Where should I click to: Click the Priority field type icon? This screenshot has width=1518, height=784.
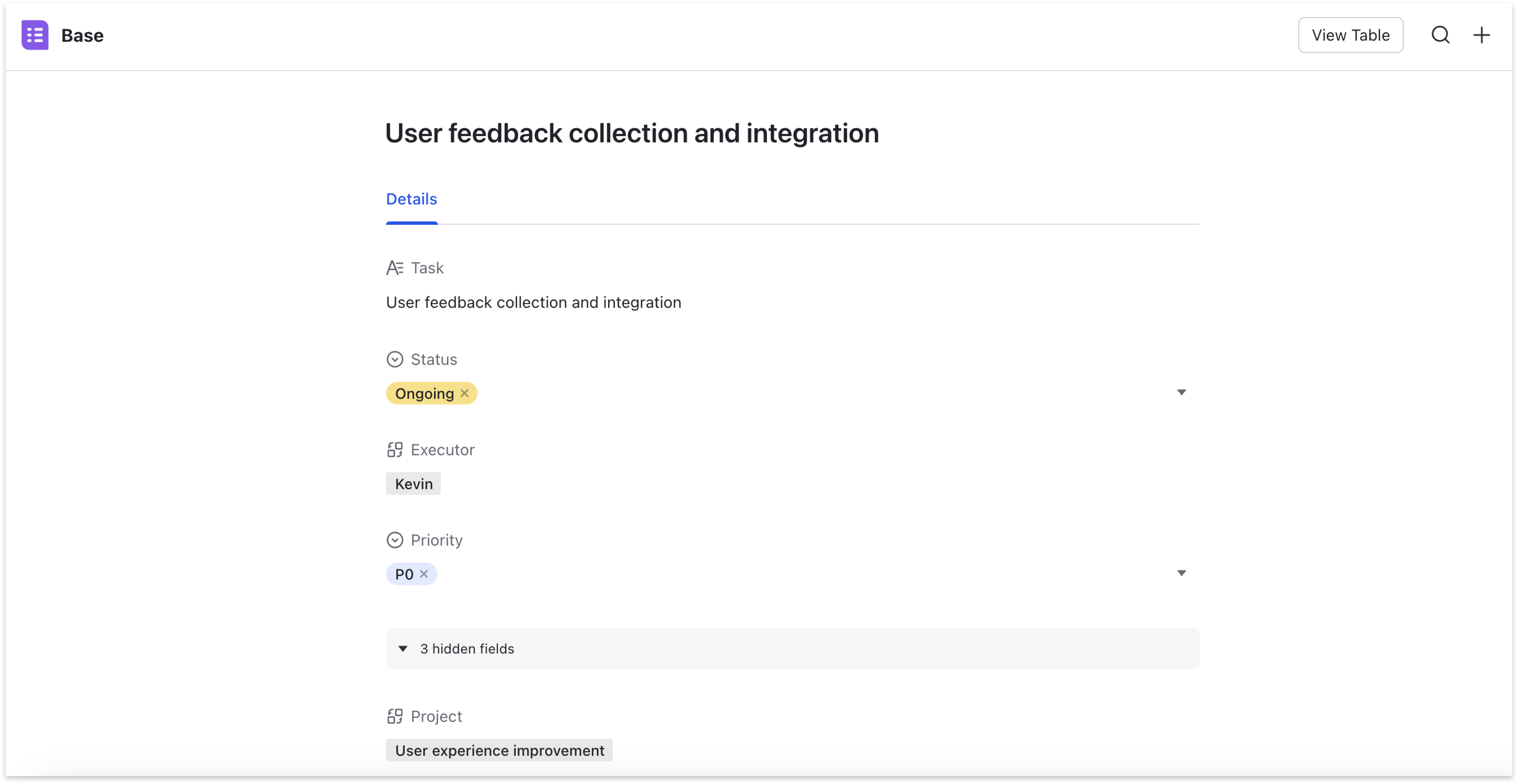394,540
